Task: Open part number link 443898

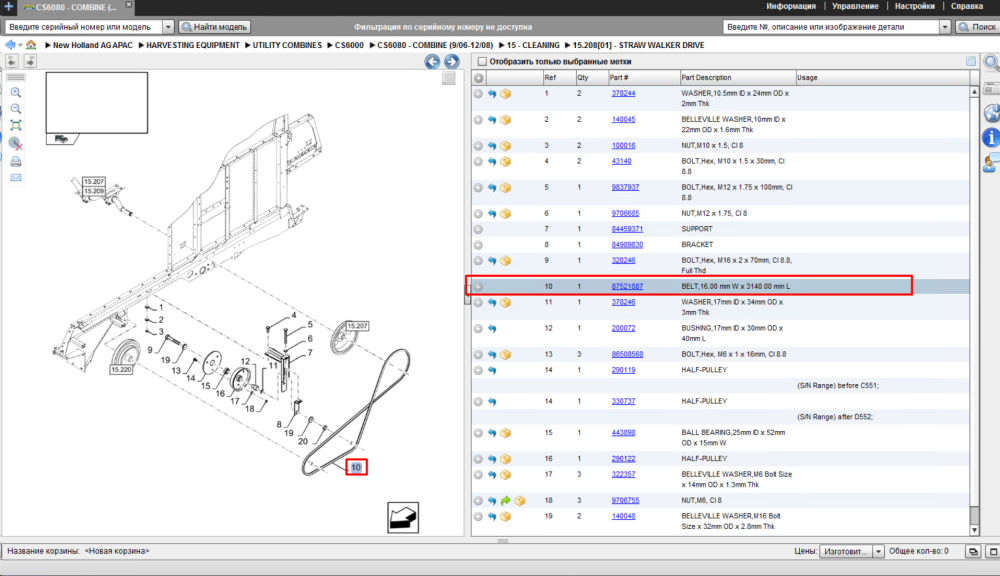Action: click(623, 432)
